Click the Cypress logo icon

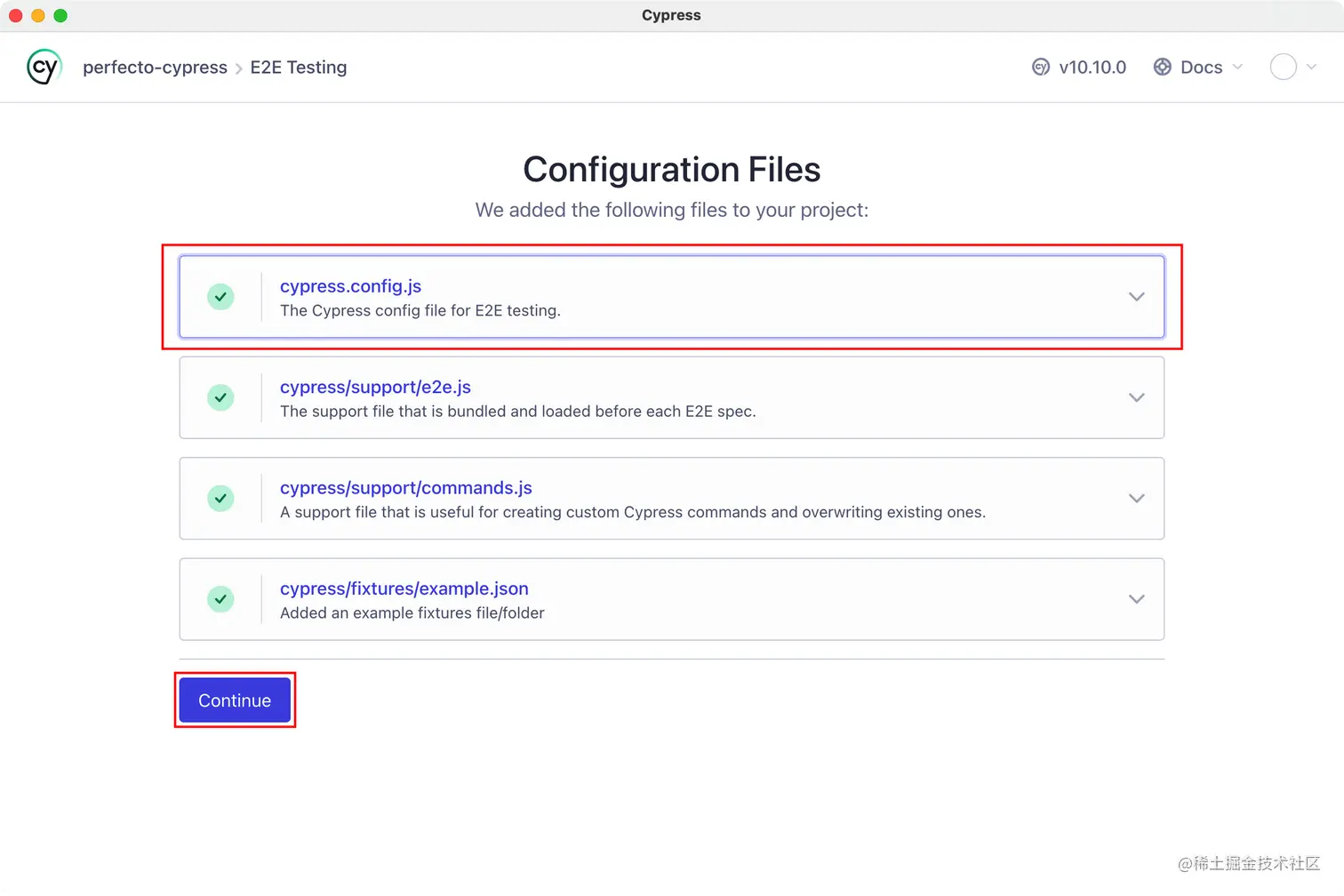pyautogui.click(x=44, y=67)
